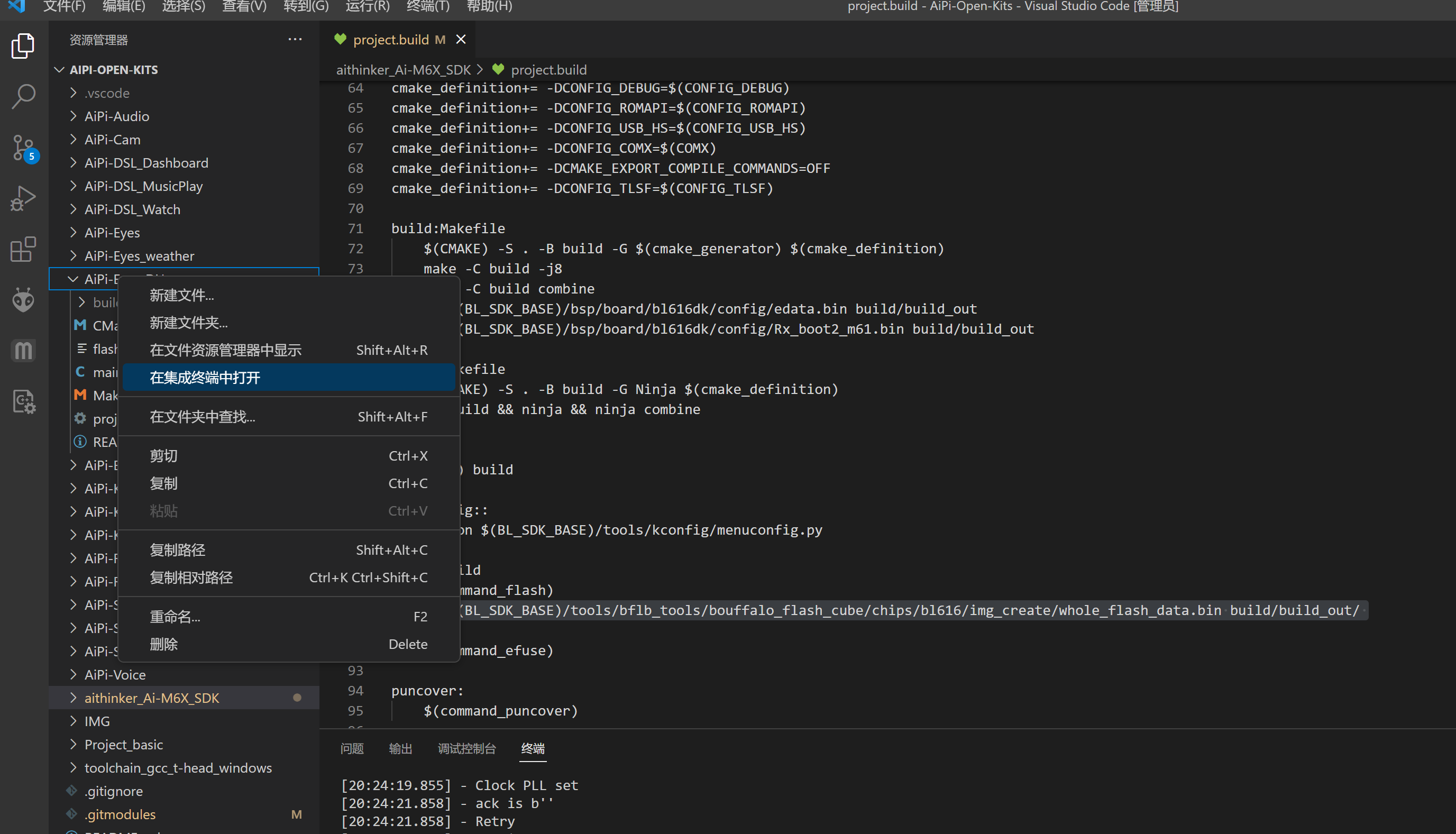Open the .gitignore file
Image resolution: width=1456 pixels, height=834 pixels.
(184, 791)
